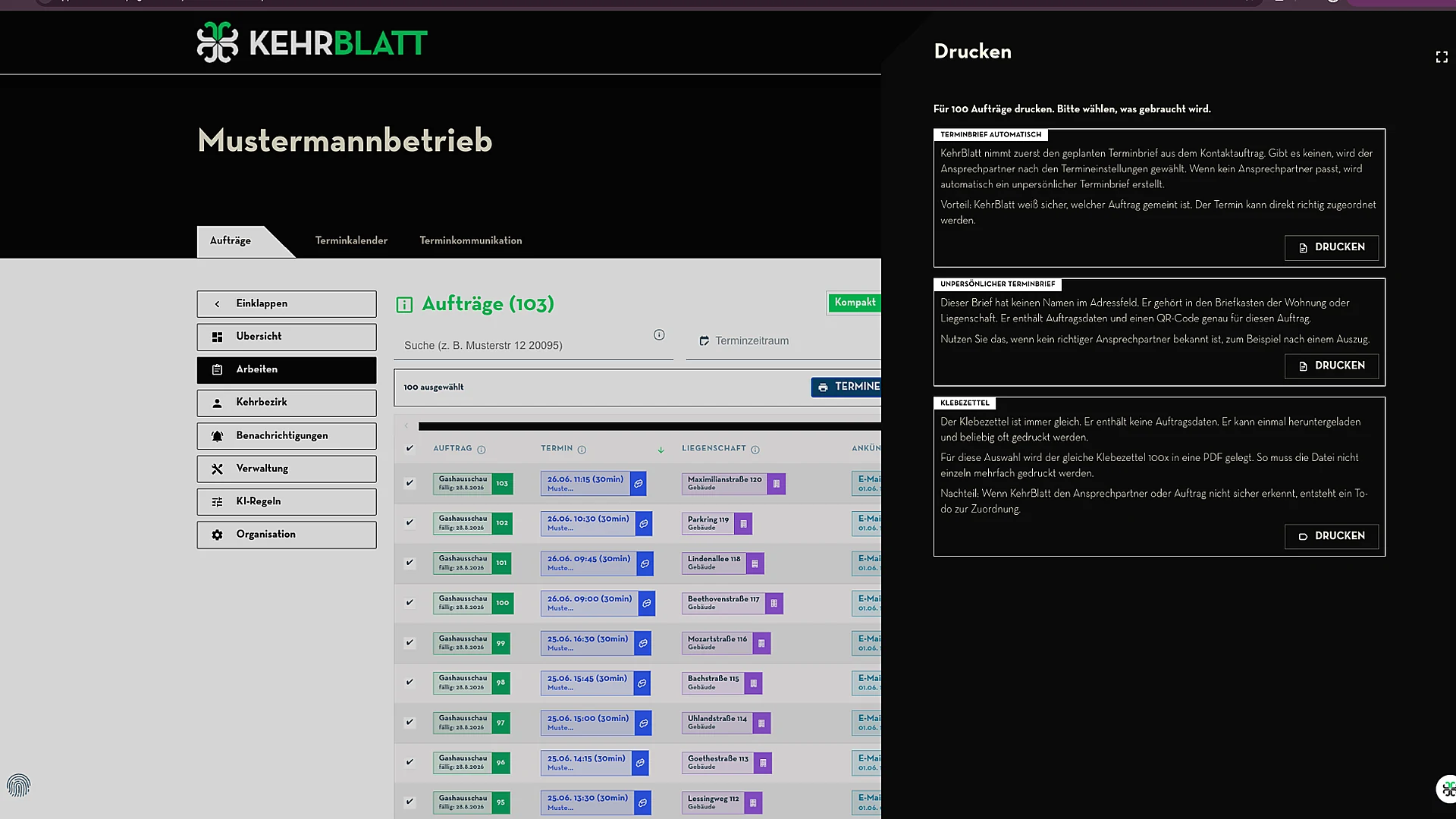Uncheck the row for order 95
Screen dimensions: 1456x819
409,802
